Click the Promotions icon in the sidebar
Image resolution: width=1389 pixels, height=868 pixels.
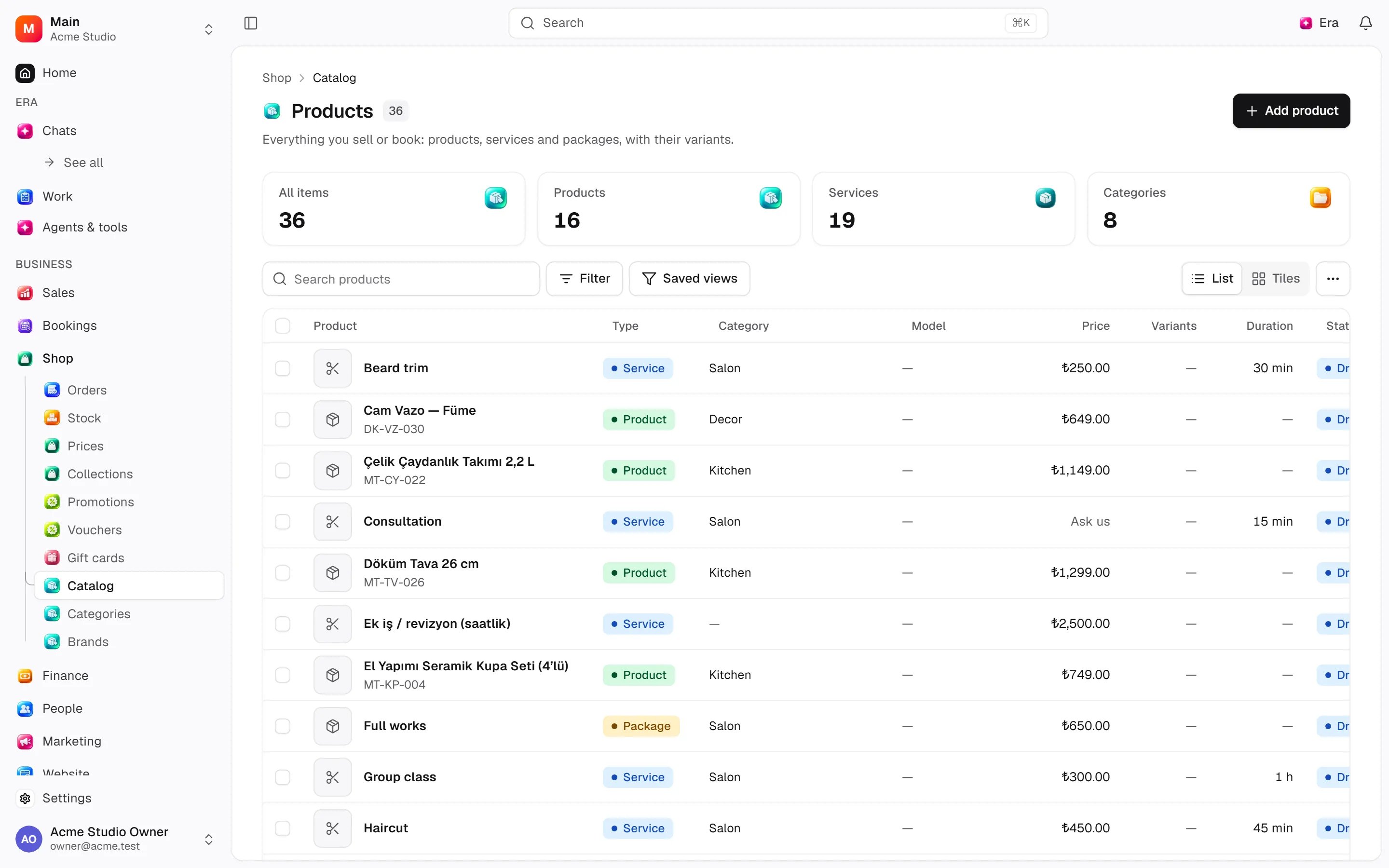click(x=52, y=502)
